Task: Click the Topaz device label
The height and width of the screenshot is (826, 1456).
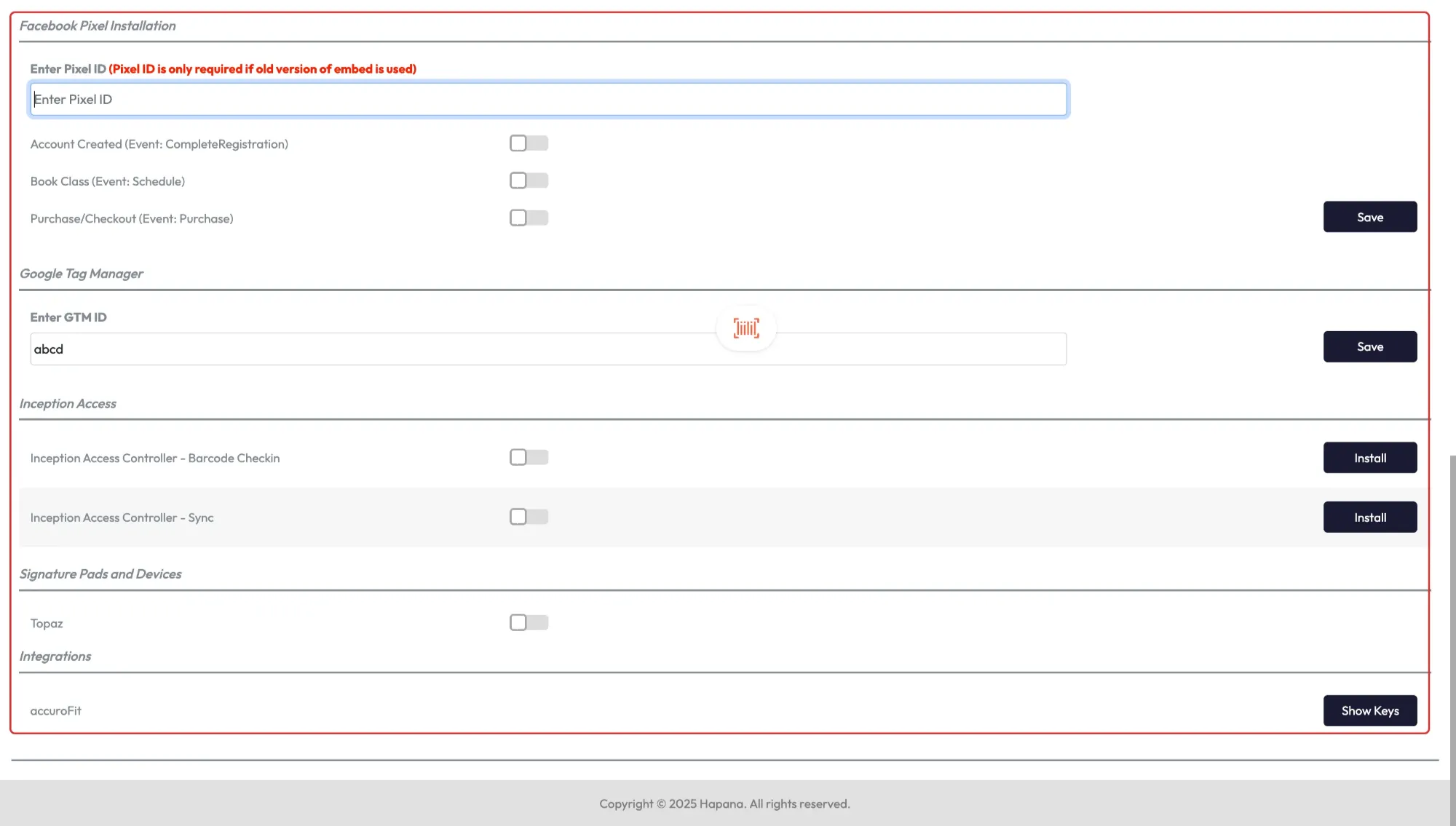Action: [x=47, y=624]
